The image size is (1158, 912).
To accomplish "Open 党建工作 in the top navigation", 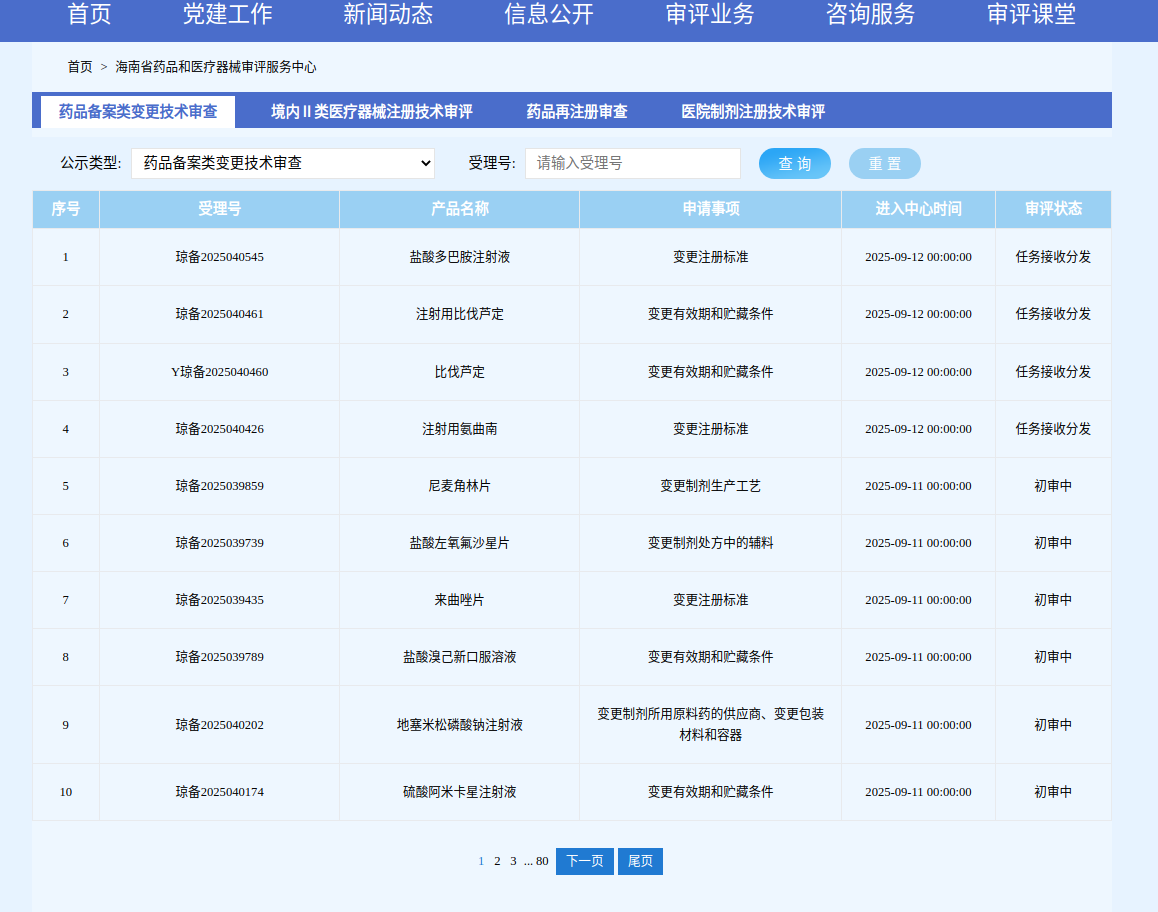I will click(x=227, y=15).
